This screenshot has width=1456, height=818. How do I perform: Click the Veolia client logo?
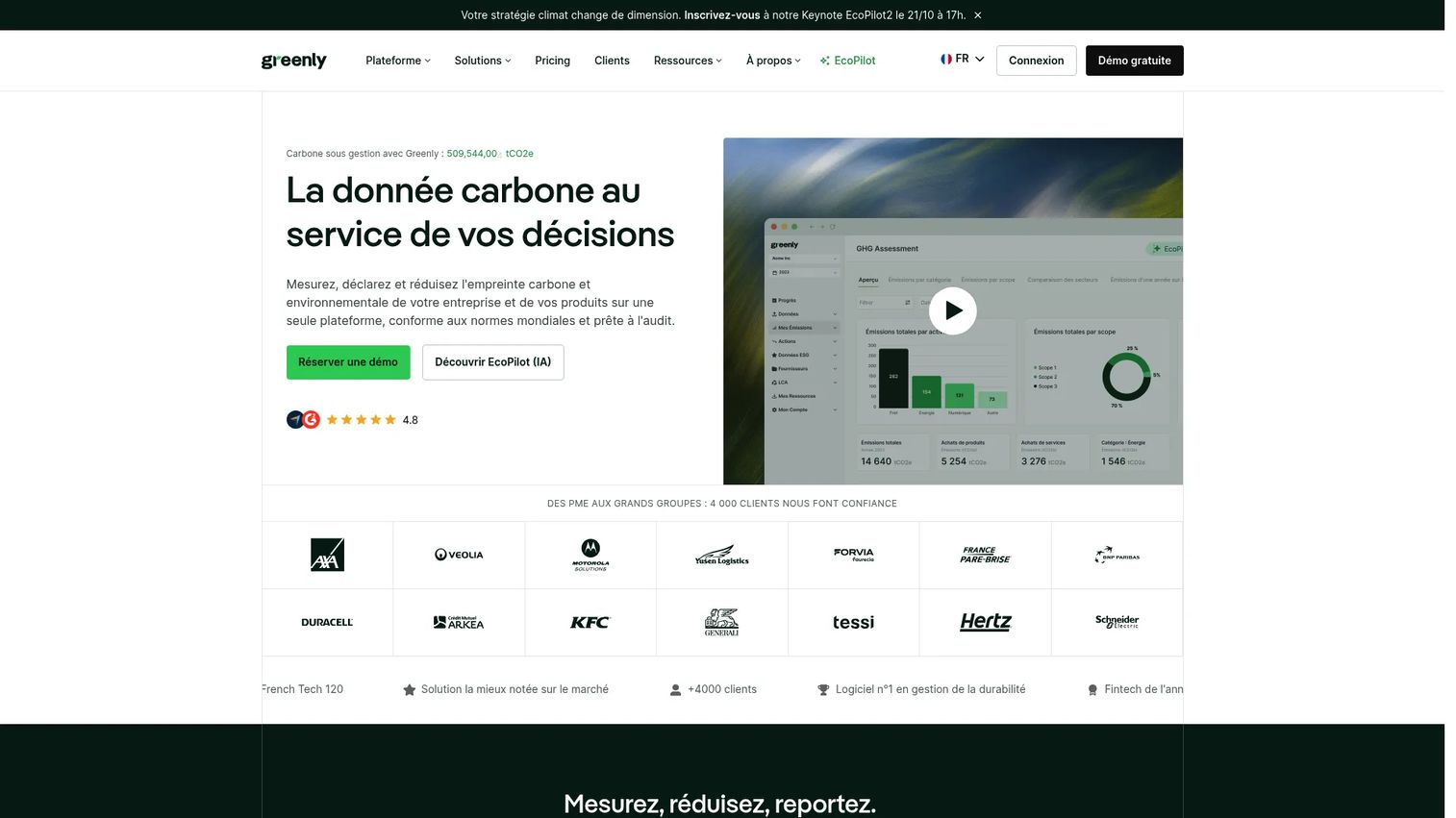pyautogui.click(x=459, y=555)
